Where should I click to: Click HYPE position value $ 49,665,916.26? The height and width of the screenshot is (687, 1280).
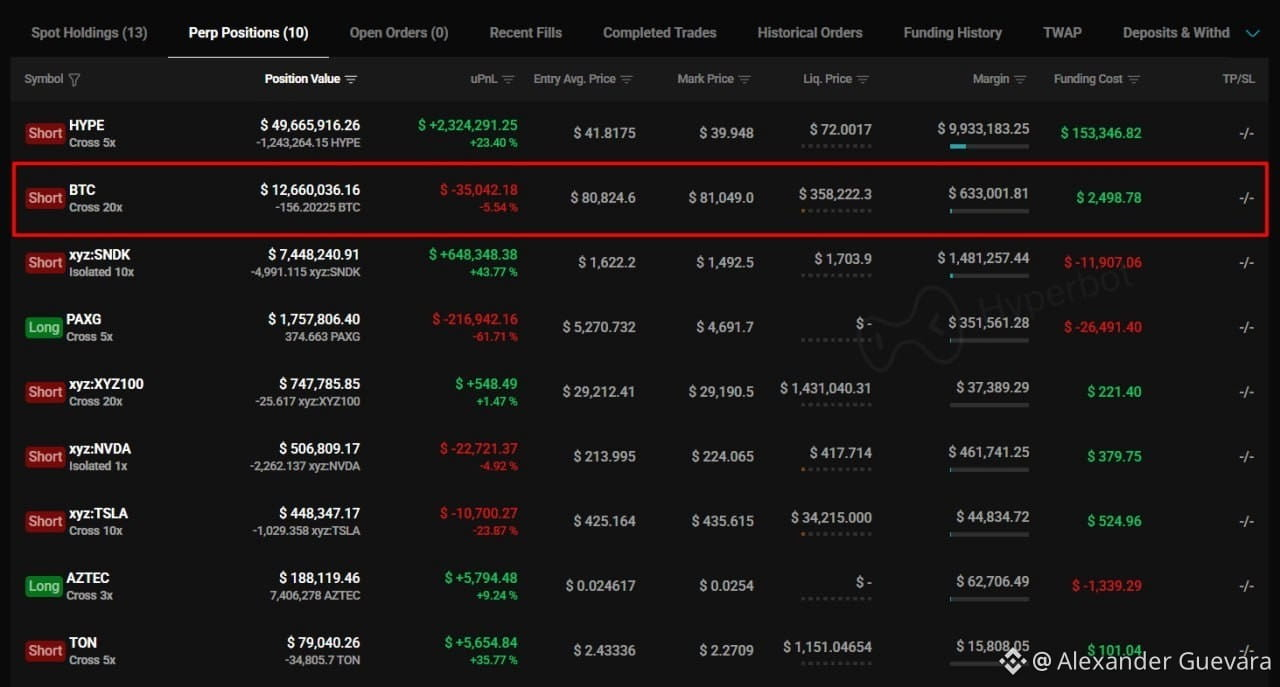[x=310, y=125]
